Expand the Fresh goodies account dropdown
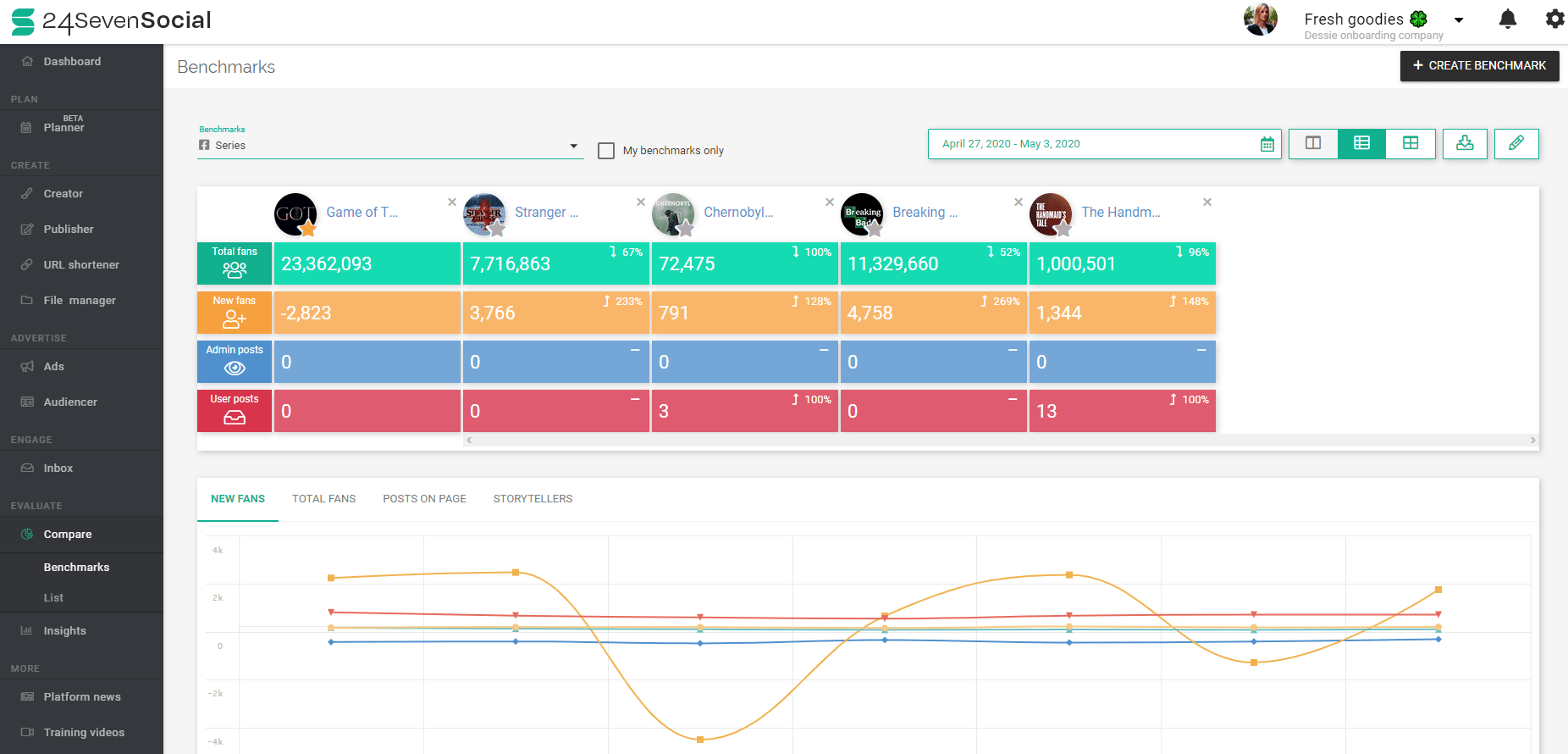 (1459, 19)
